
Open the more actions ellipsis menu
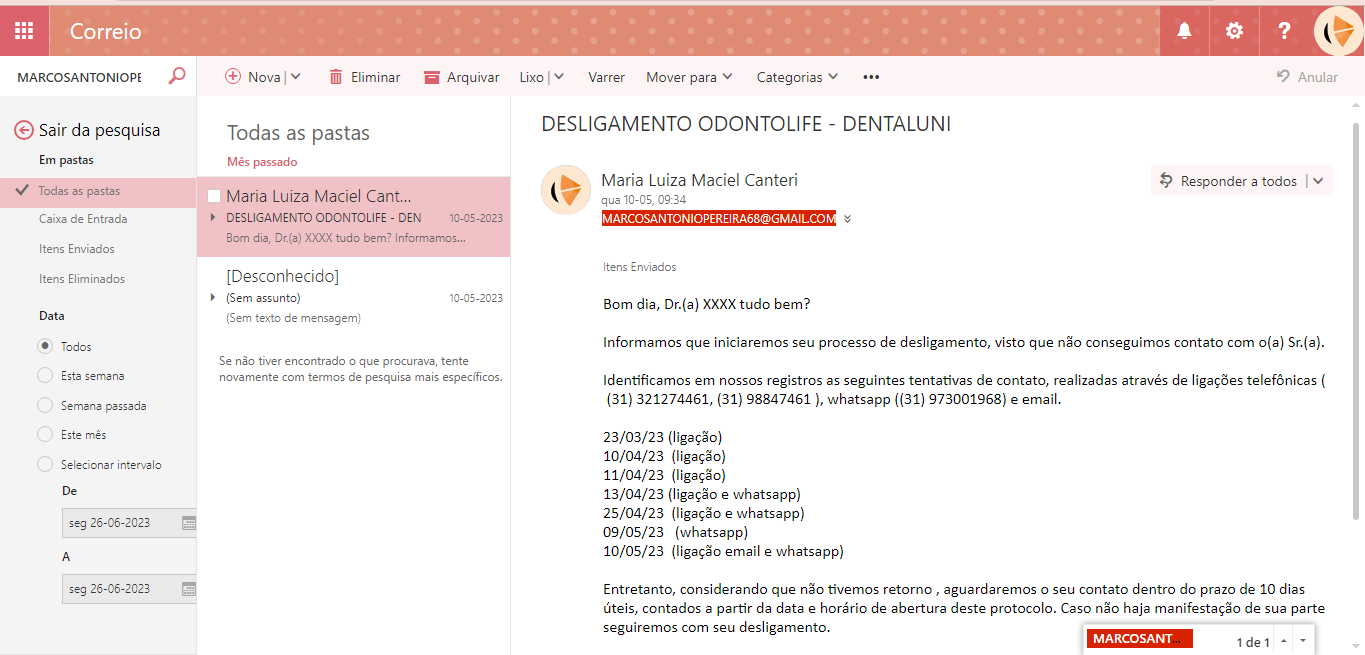click(871, 77)
